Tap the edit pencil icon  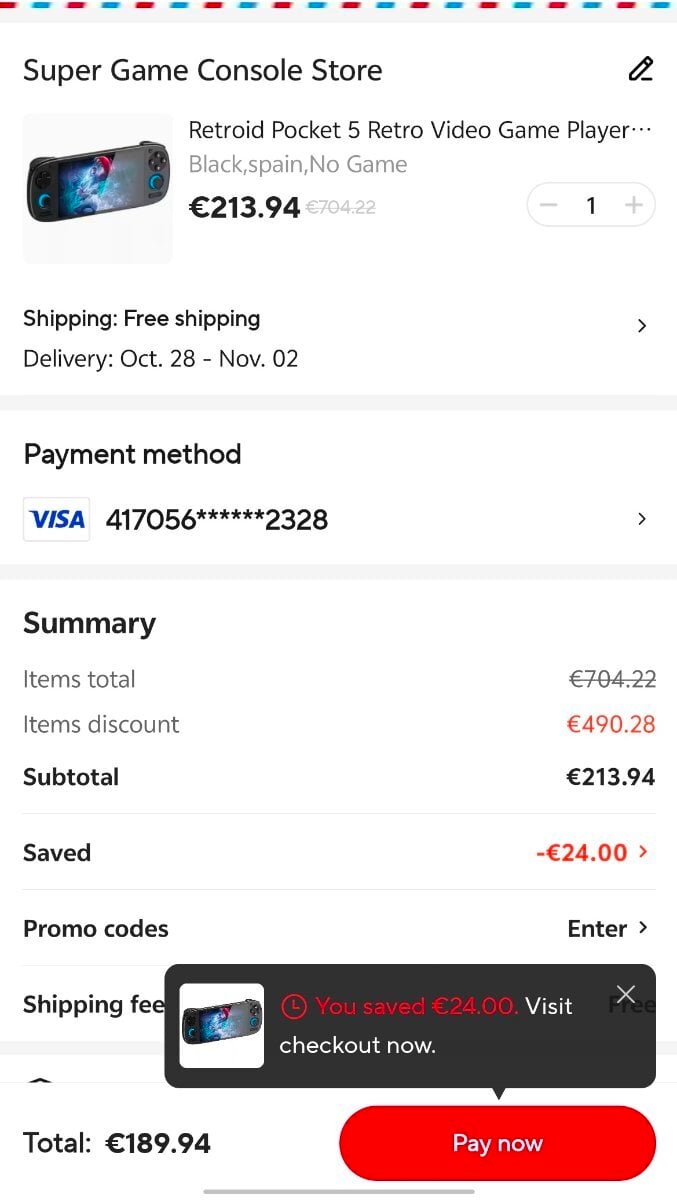pos(640,69)
